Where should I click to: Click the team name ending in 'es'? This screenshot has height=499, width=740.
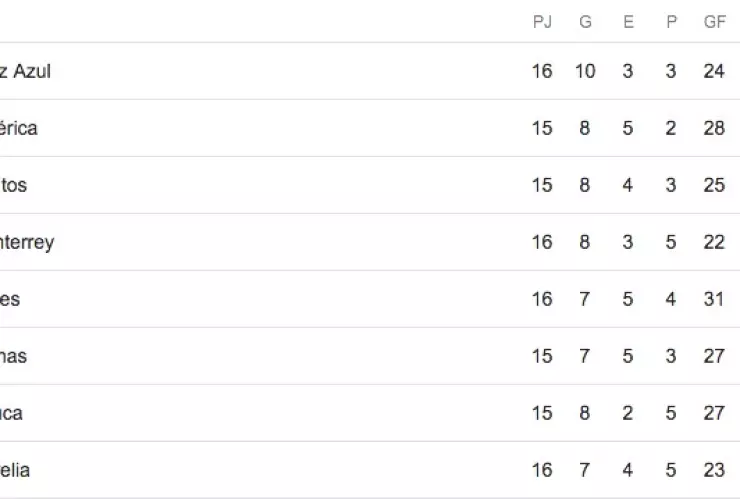[10, 299]
